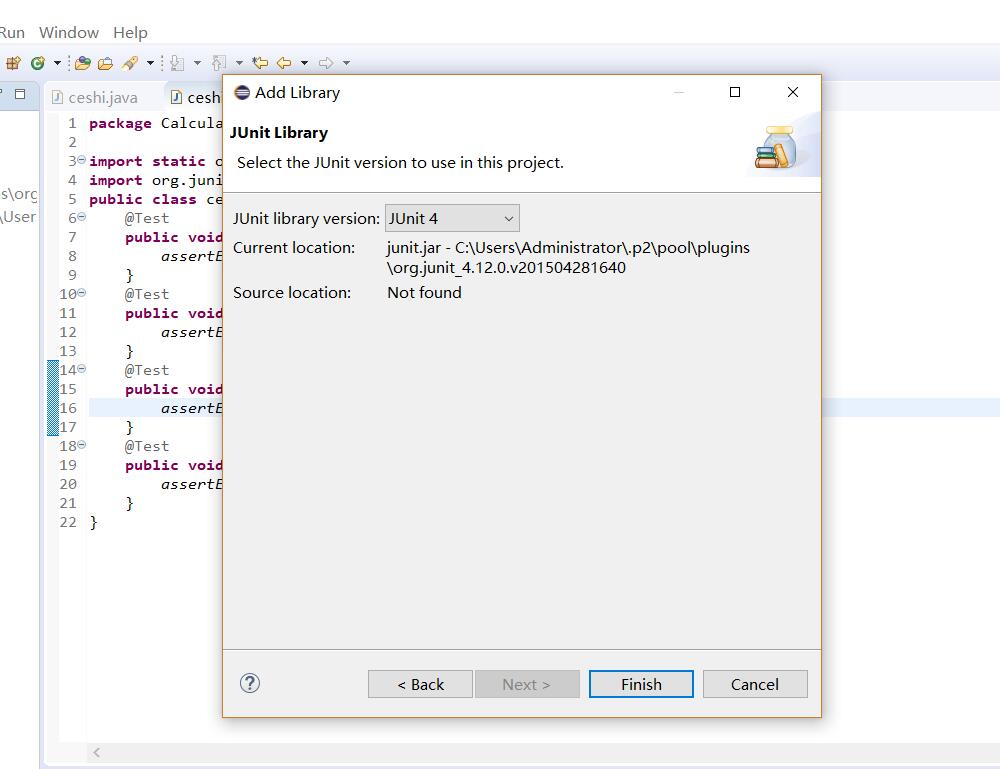The width and height of the screenshot is (1000, 769).
Task: Cancel the Add Library dialog
Action: 755,684
